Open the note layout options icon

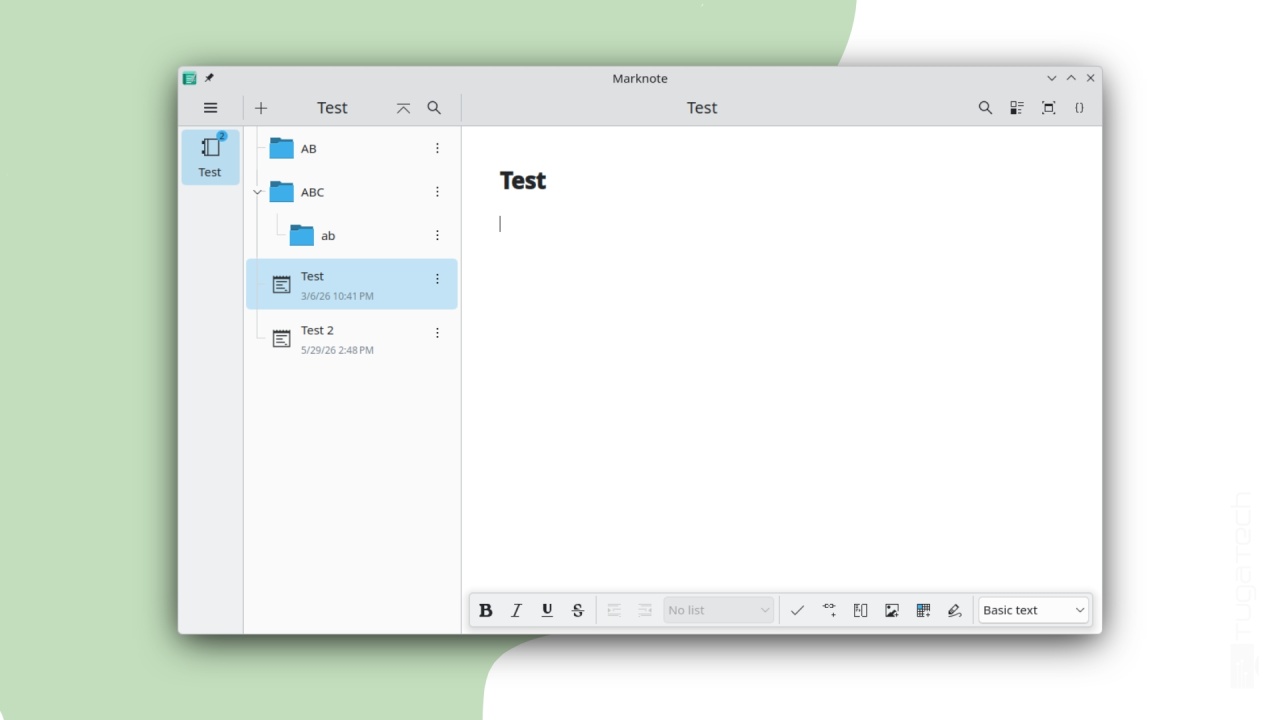pyautogui.click(x=1017, y=108)
